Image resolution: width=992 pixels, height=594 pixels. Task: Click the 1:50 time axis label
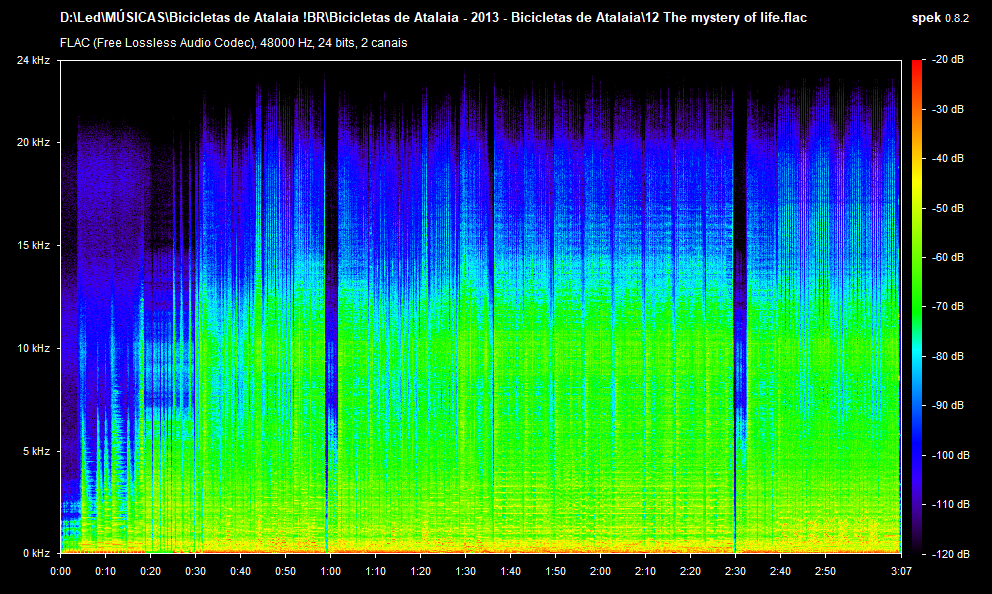coord(555,571)
